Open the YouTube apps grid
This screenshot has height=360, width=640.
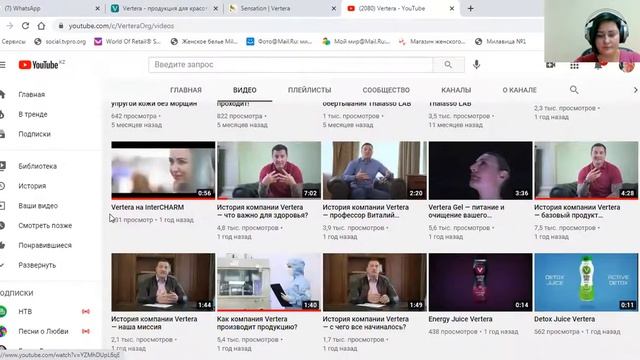[x=574, y=66]
